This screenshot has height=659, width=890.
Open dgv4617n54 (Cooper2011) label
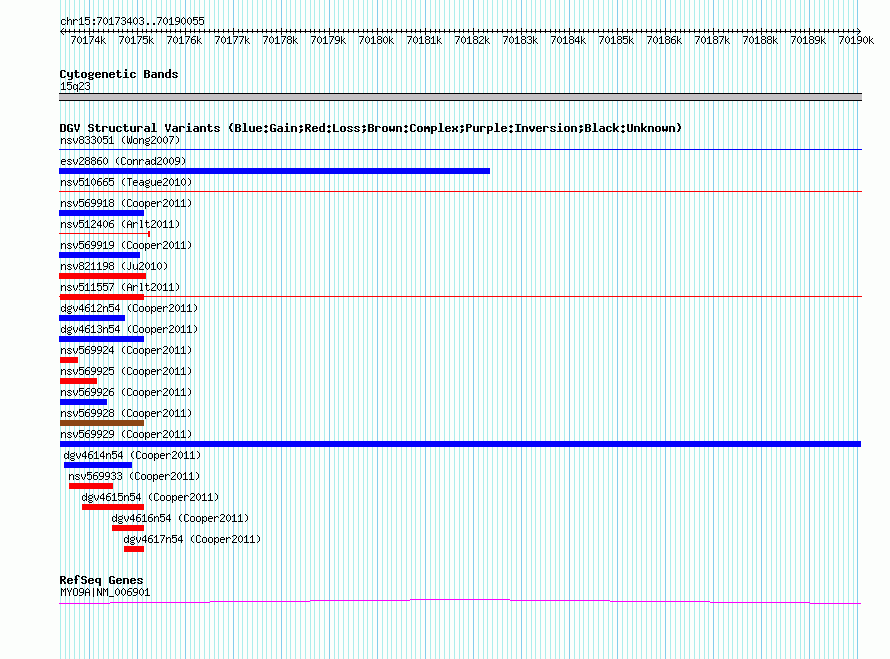[x=192, y=539]
